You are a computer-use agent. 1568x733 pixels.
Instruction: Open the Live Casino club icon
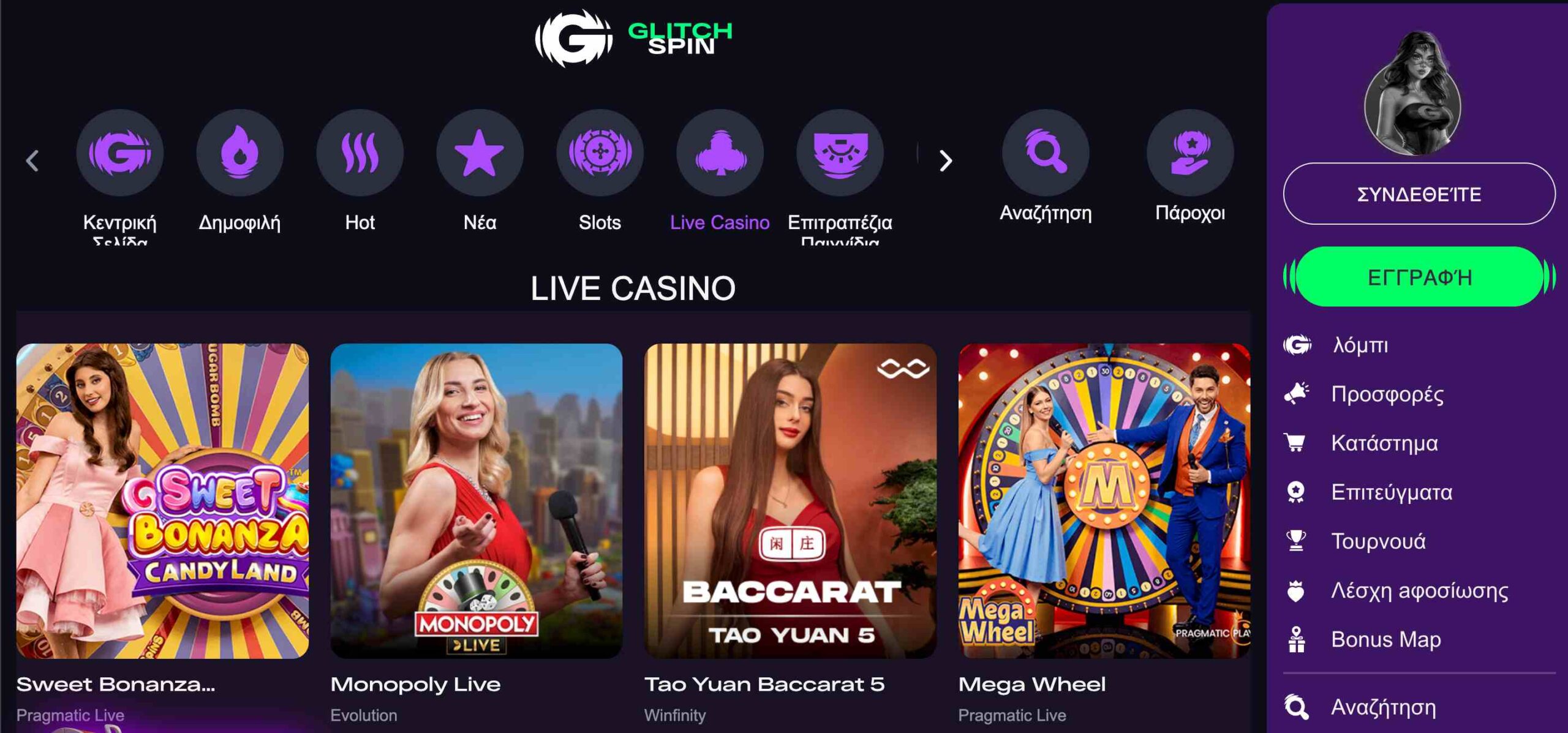click(x=720, y=152)
